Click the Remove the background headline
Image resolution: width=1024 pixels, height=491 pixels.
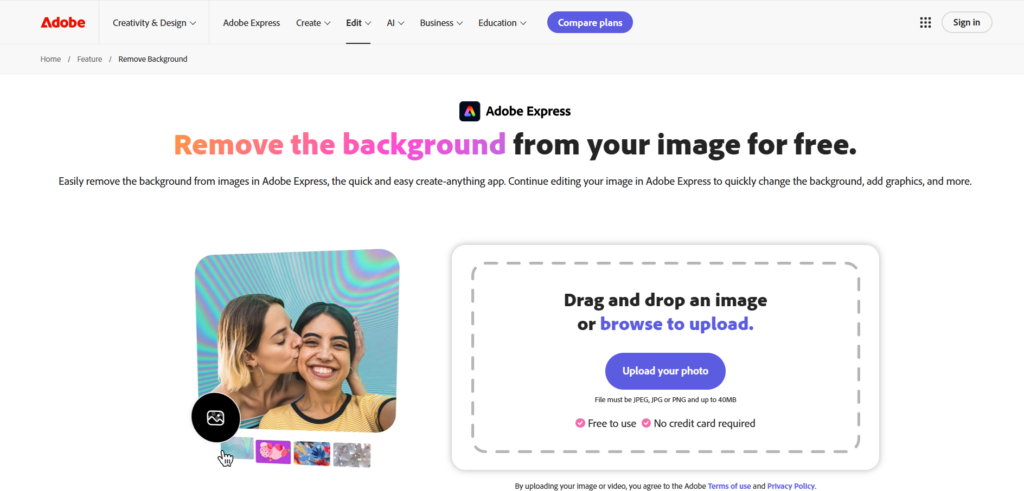pos(340,145)
